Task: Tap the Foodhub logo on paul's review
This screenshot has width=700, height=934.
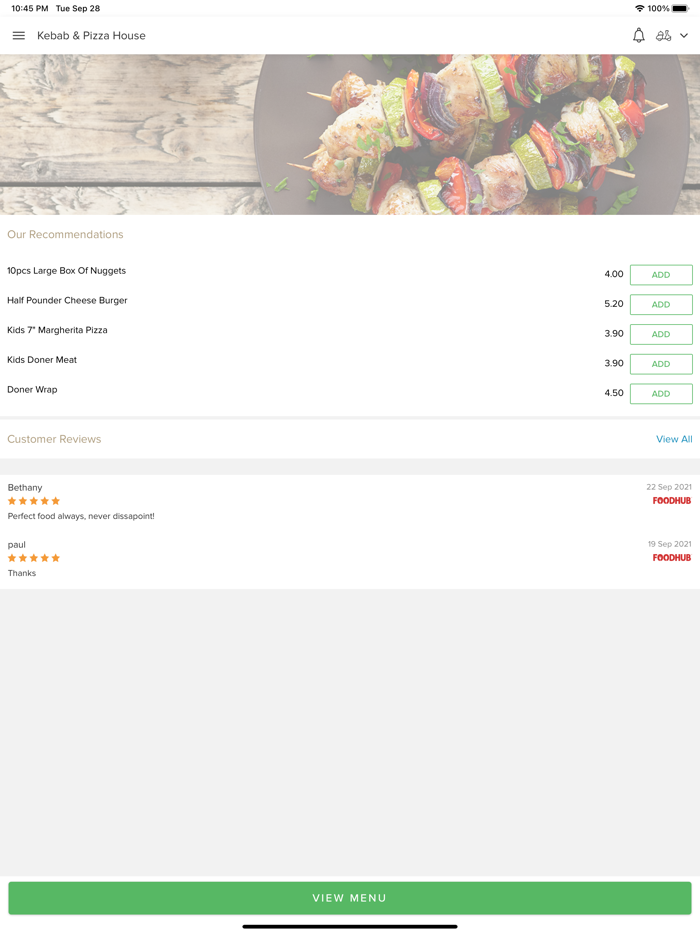Action: pos(671,558)
